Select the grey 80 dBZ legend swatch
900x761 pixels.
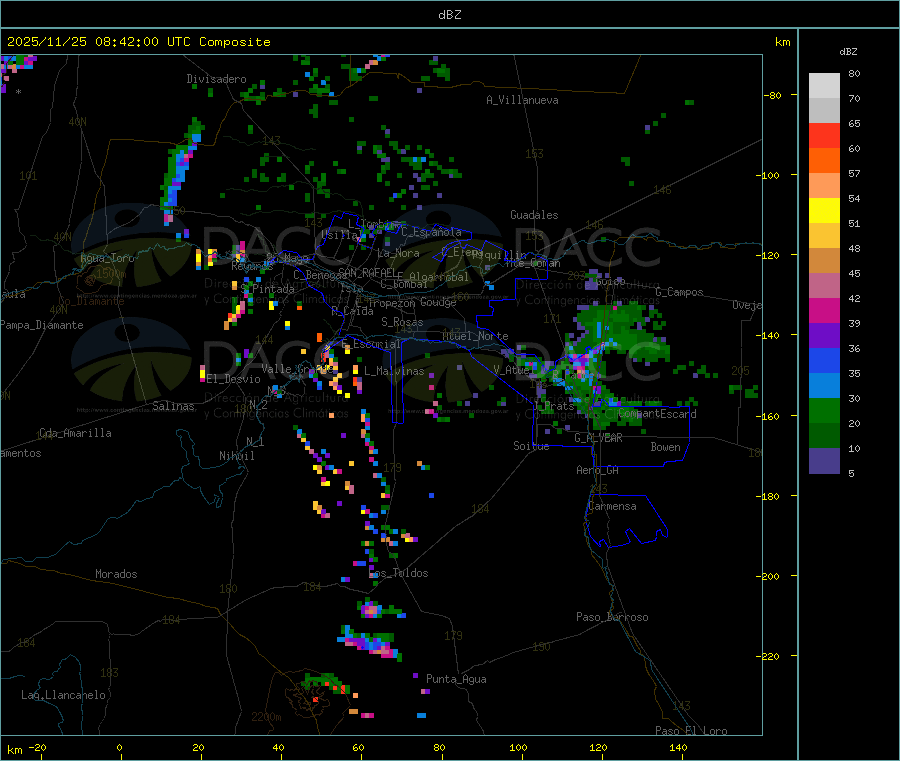click(824, 86)
